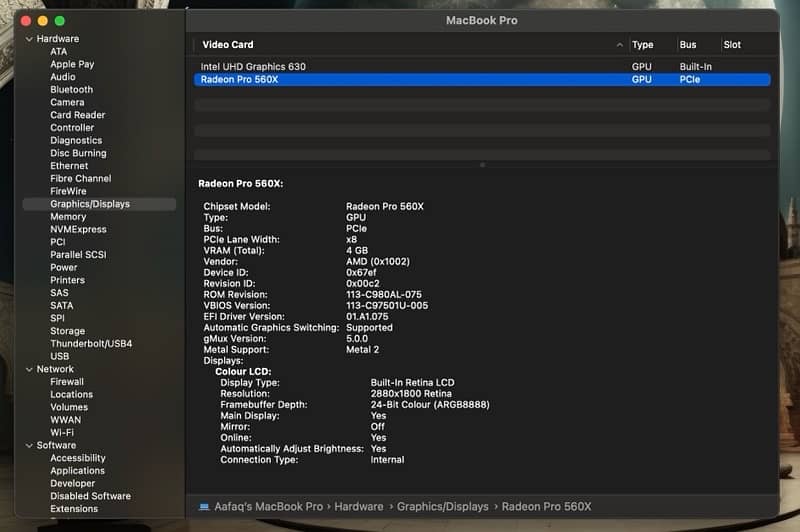Screen dimensions: 800x532
Task: Click the split-pane divider handle dot
Action: pyautogui.click(x=482, y=165)
